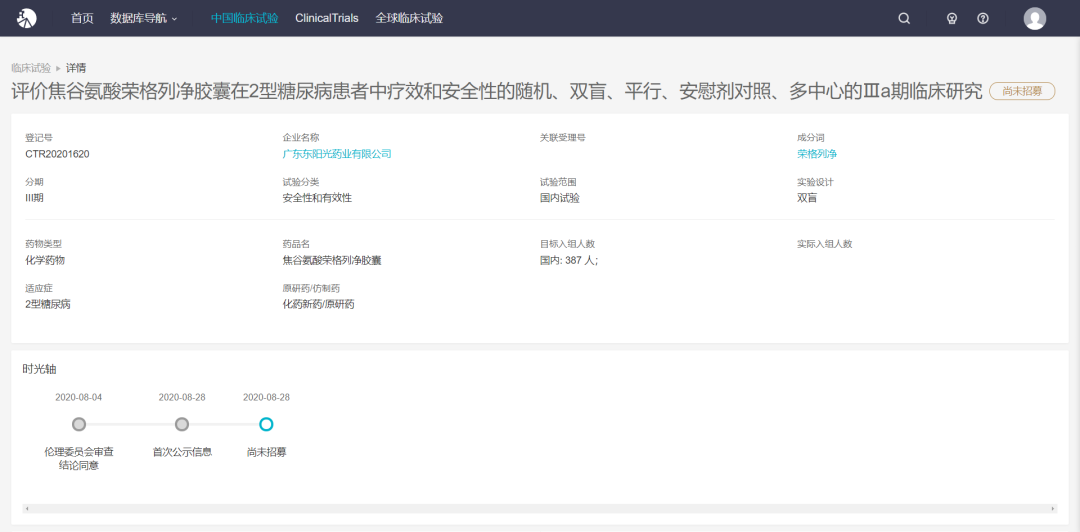Open the search magnifier icon
Image resolution: width=1080 pixels, height=532 pixels.
pos(904,19)
